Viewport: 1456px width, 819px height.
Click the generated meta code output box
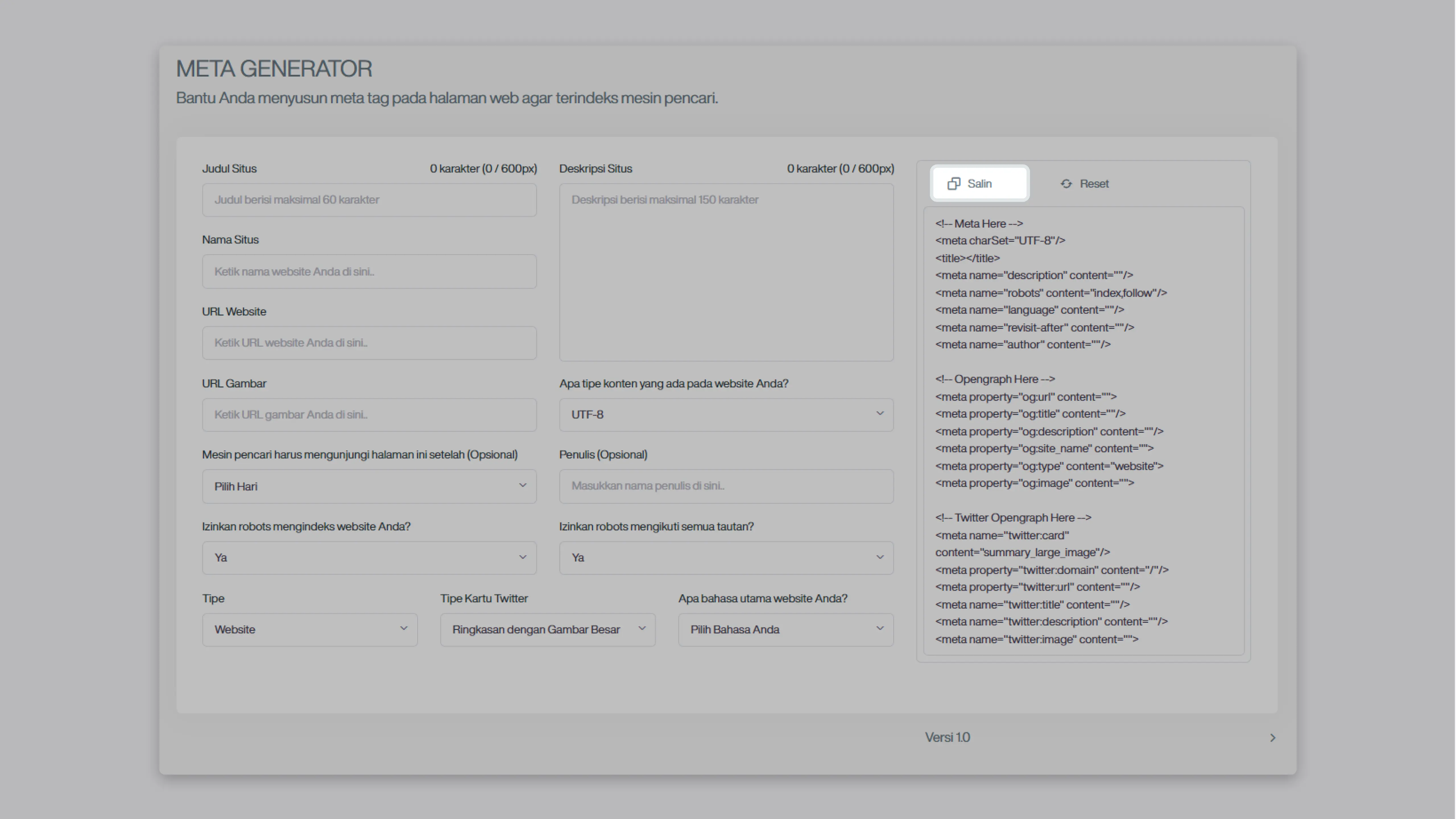point(1083,431)
